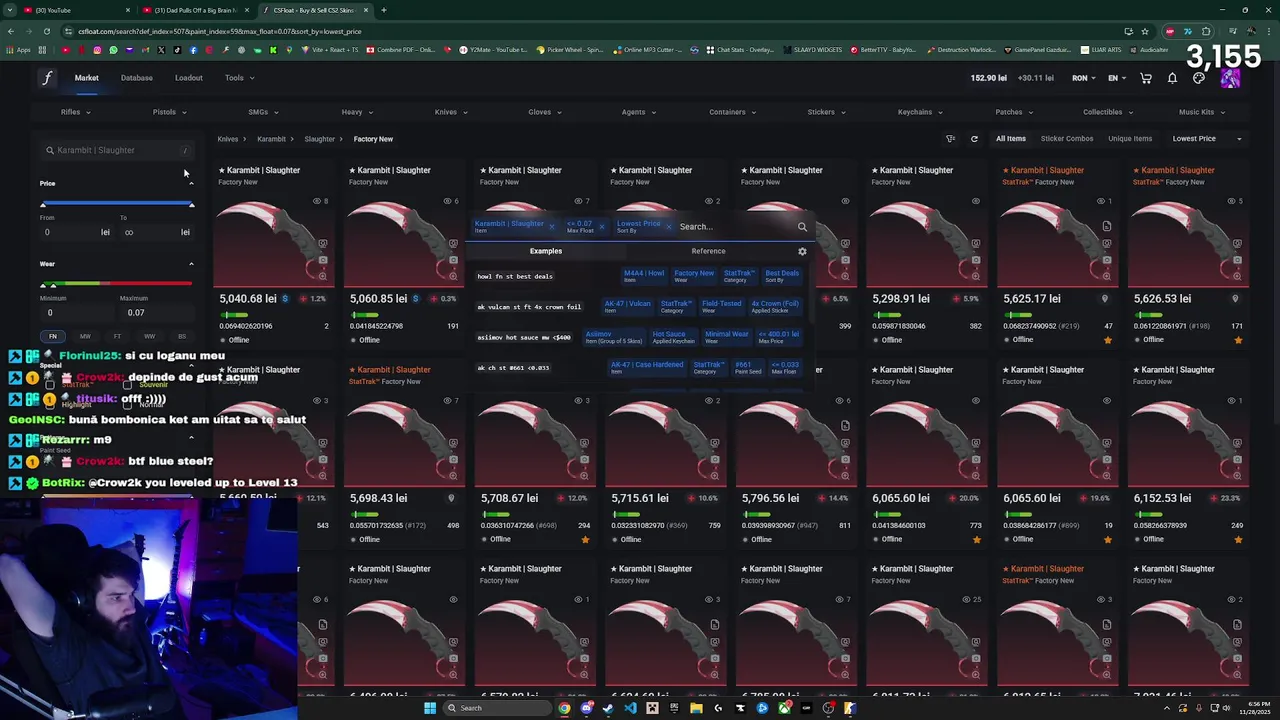1280x720 pixels.
Task: Collapse the Wear filter section
Action: pyautogui.click(x=191, y=264)
